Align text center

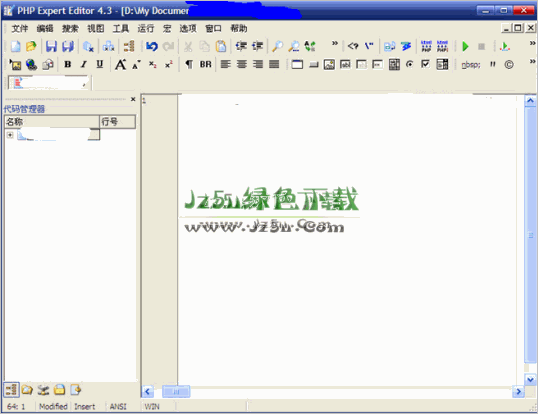point(242,64)
